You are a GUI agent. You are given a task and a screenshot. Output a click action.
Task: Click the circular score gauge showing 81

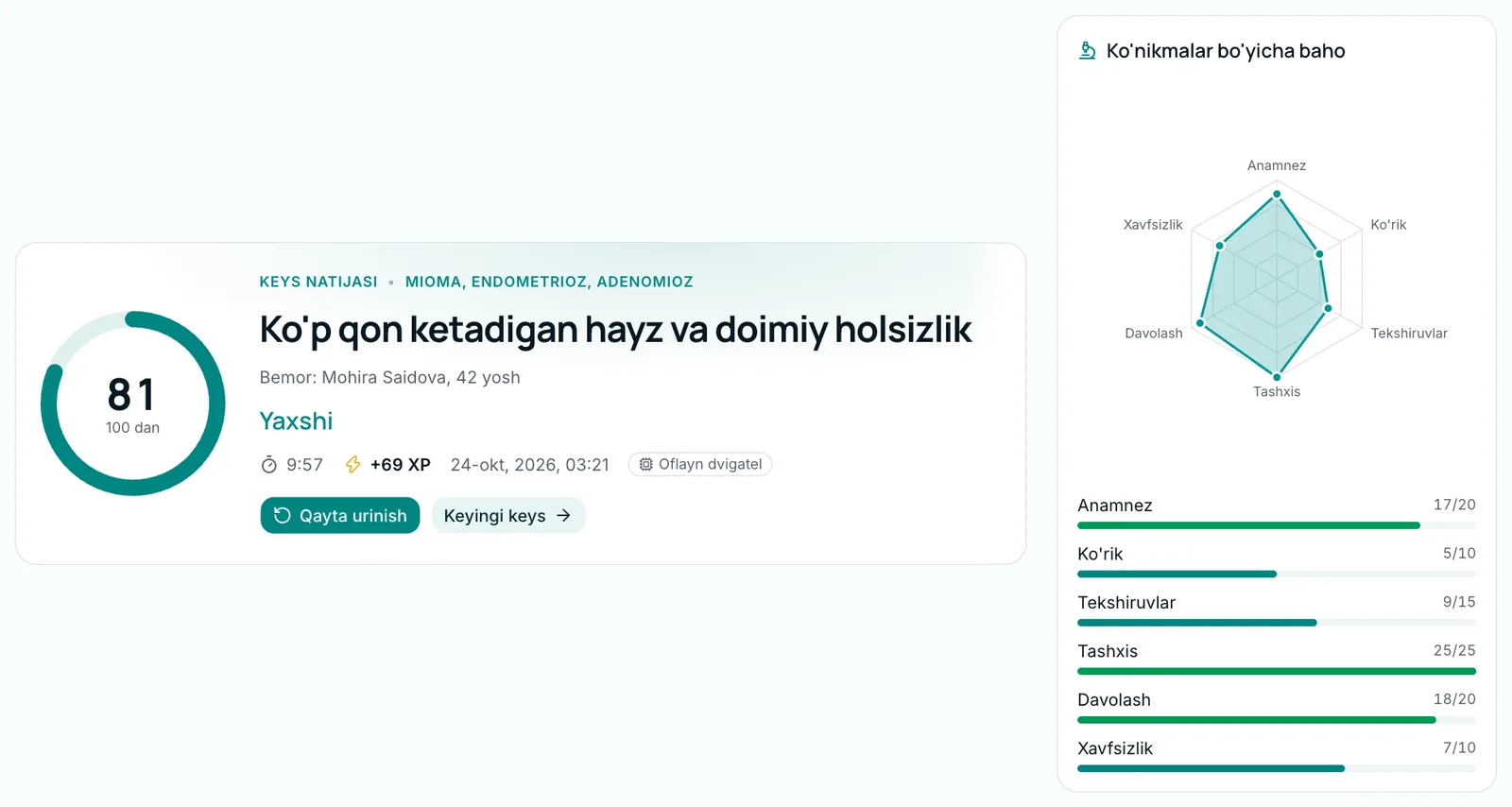pyautogui.click(x=132, y=403)
